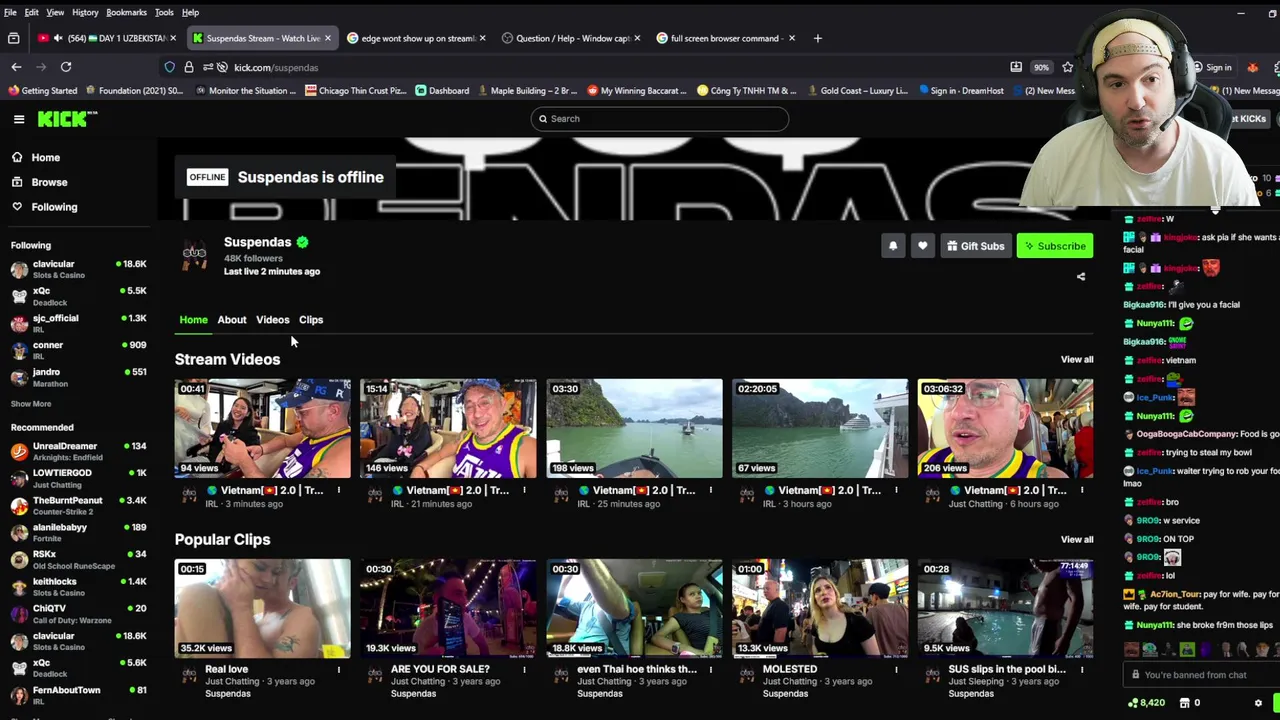The image size is (1280, 720).
Task: Open UnrealDreamer in Recommended list
Action: click(x=78, y=451)
